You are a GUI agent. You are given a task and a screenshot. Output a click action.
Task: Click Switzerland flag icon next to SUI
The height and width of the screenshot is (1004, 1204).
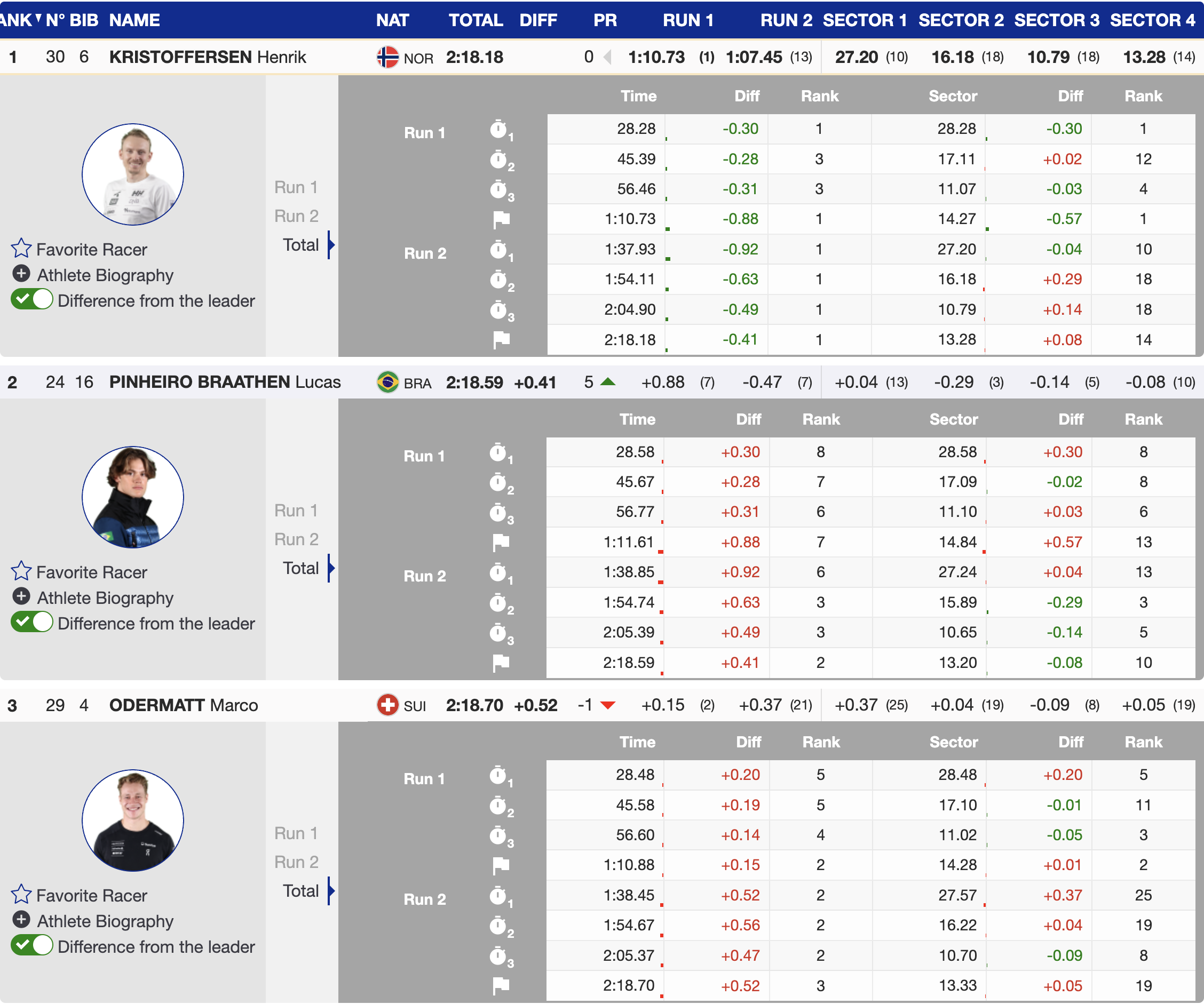(x=387, y=705)
